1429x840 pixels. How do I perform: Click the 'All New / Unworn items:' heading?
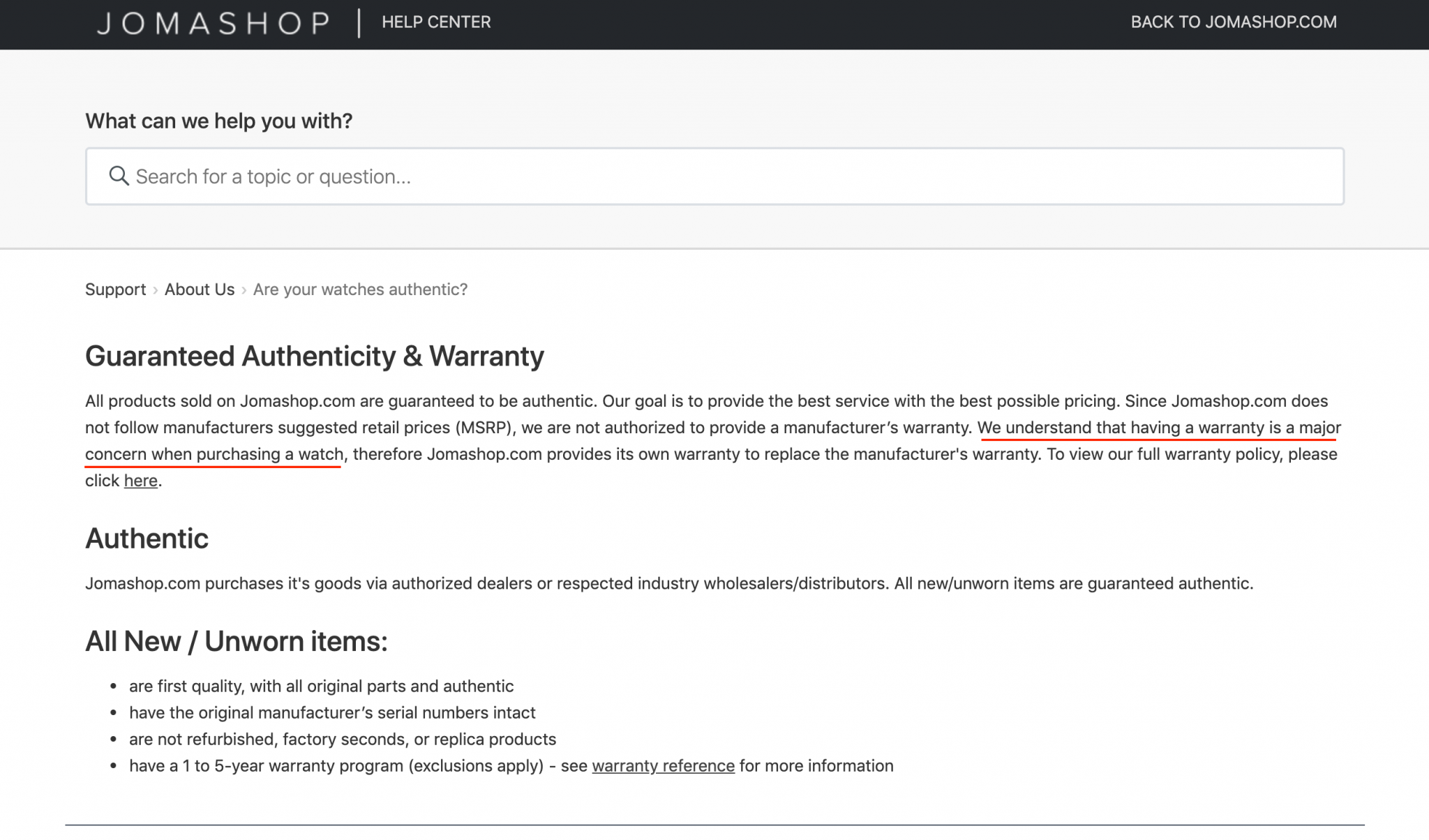[237, 640]
